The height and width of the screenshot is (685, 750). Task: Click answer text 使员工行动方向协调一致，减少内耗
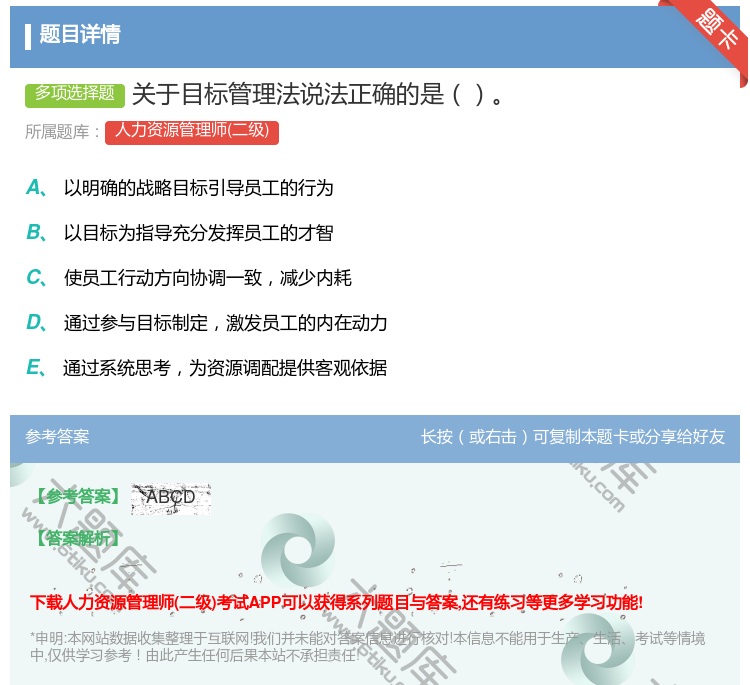coord(208,278)
